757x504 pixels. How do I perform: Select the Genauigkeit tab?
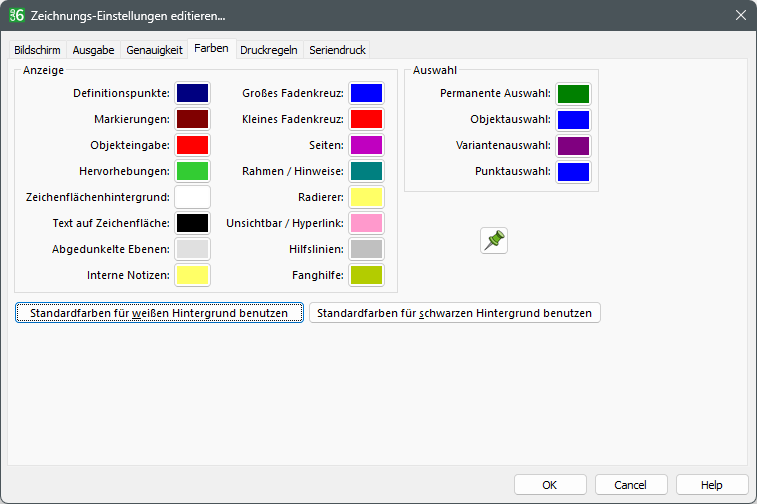coord(154,50)
